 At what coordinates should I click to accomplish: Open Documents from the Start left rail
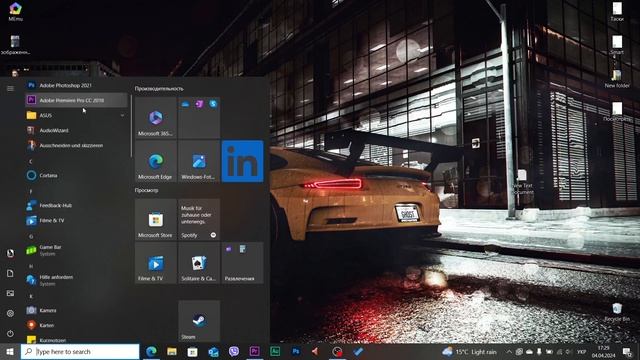(10, 273)
